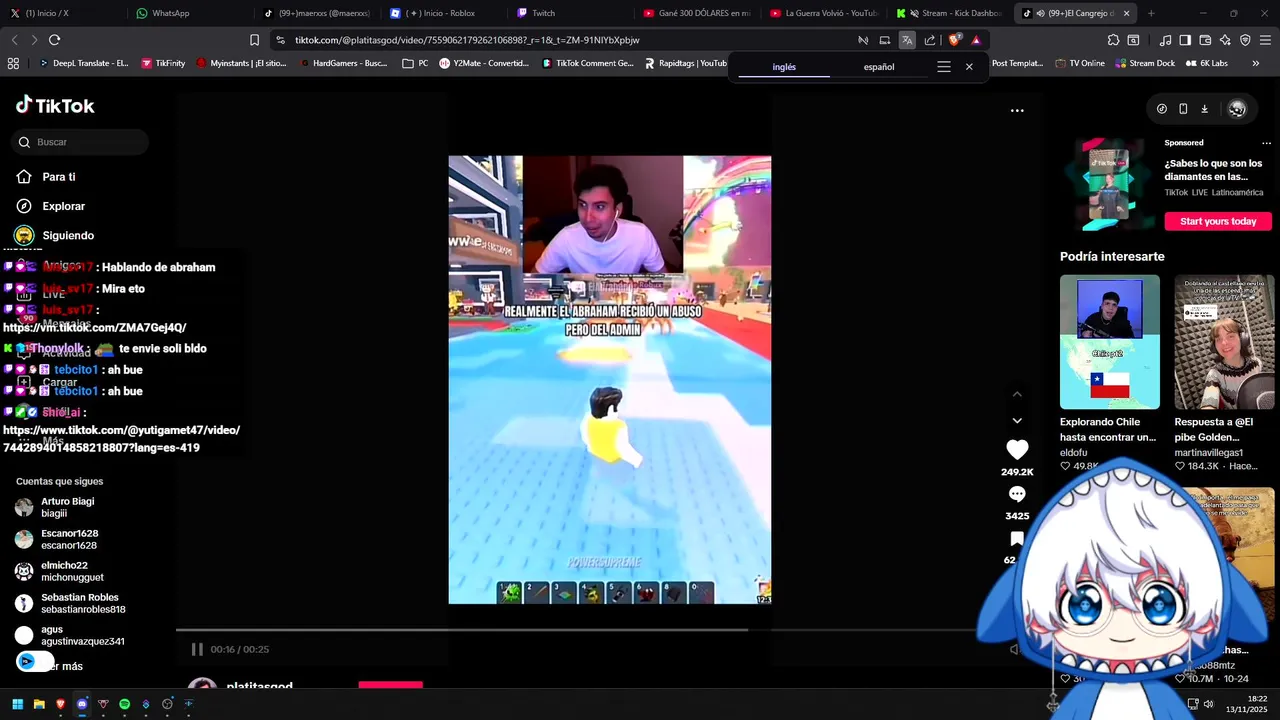Save video with the bookmark icon
This screenshot has width=1280, height=720.
1017,539
